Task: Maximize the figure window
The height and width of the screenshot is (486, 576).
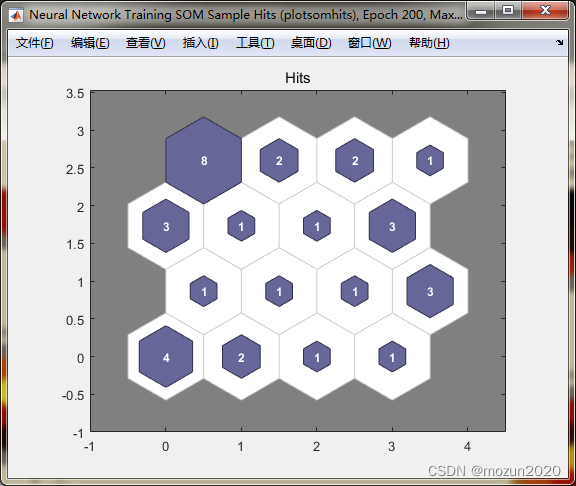Action: 508,10
